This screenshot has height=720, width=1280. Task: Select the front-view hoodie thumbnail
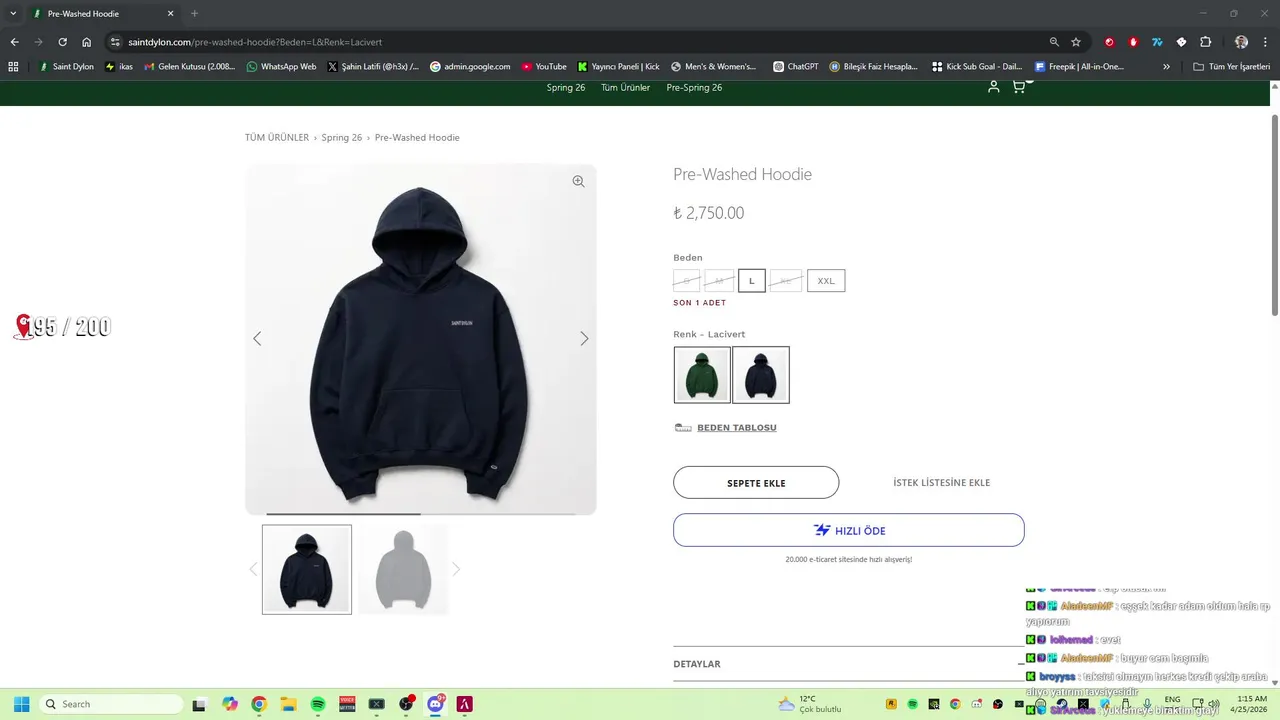click(x=307, y=569)
